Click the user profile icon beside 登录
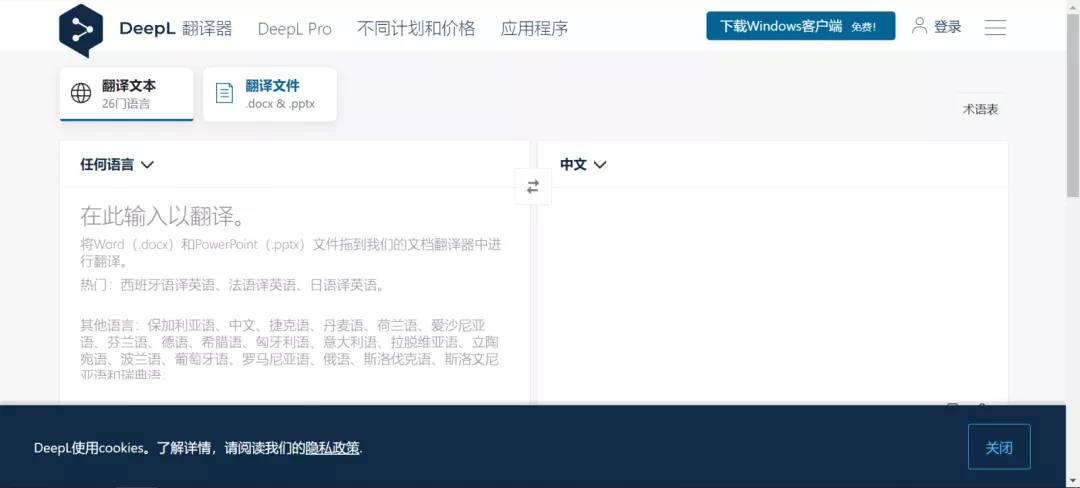The width and height of the screenshot is (1080, 488). click(919, 26)
